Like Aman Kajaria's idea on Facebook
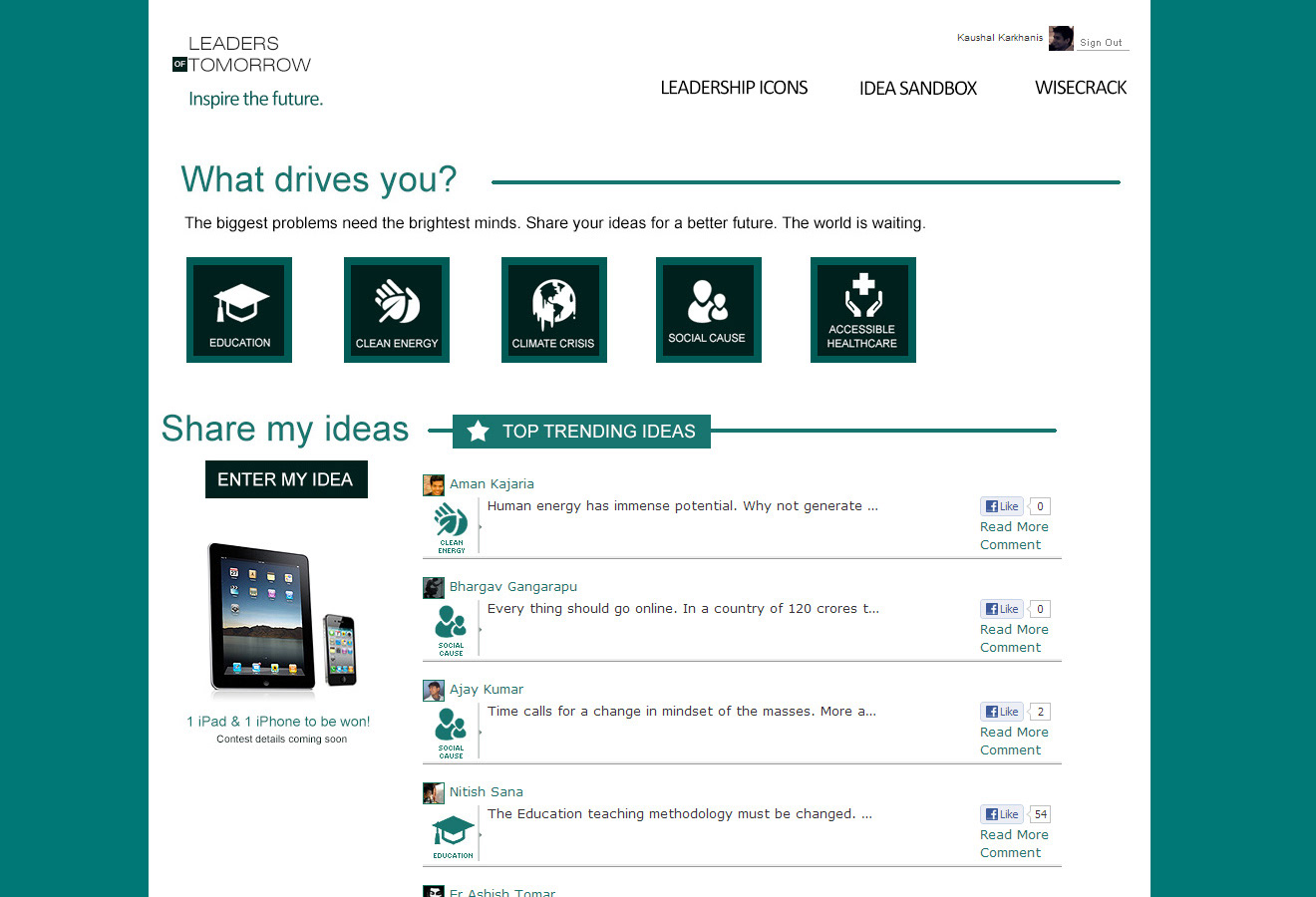This screenshot has height=897, width=1316. click(x=1002, y=506)
